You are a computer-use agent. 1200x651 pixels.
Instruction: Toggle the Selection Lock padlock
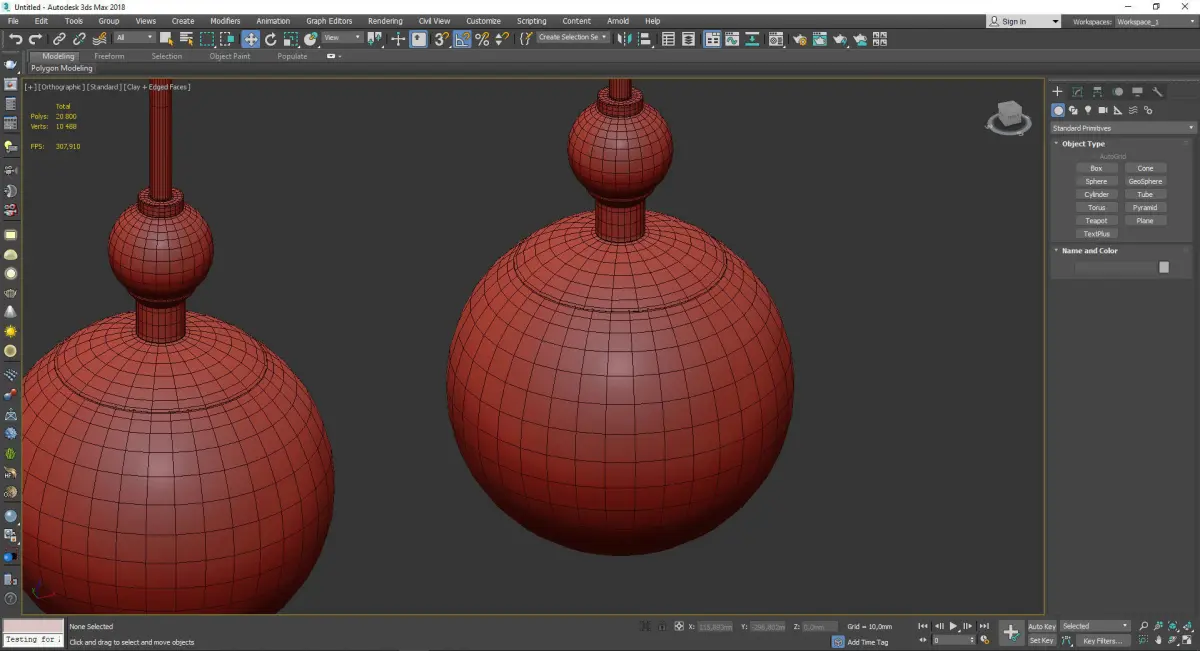tap(661, 626)
